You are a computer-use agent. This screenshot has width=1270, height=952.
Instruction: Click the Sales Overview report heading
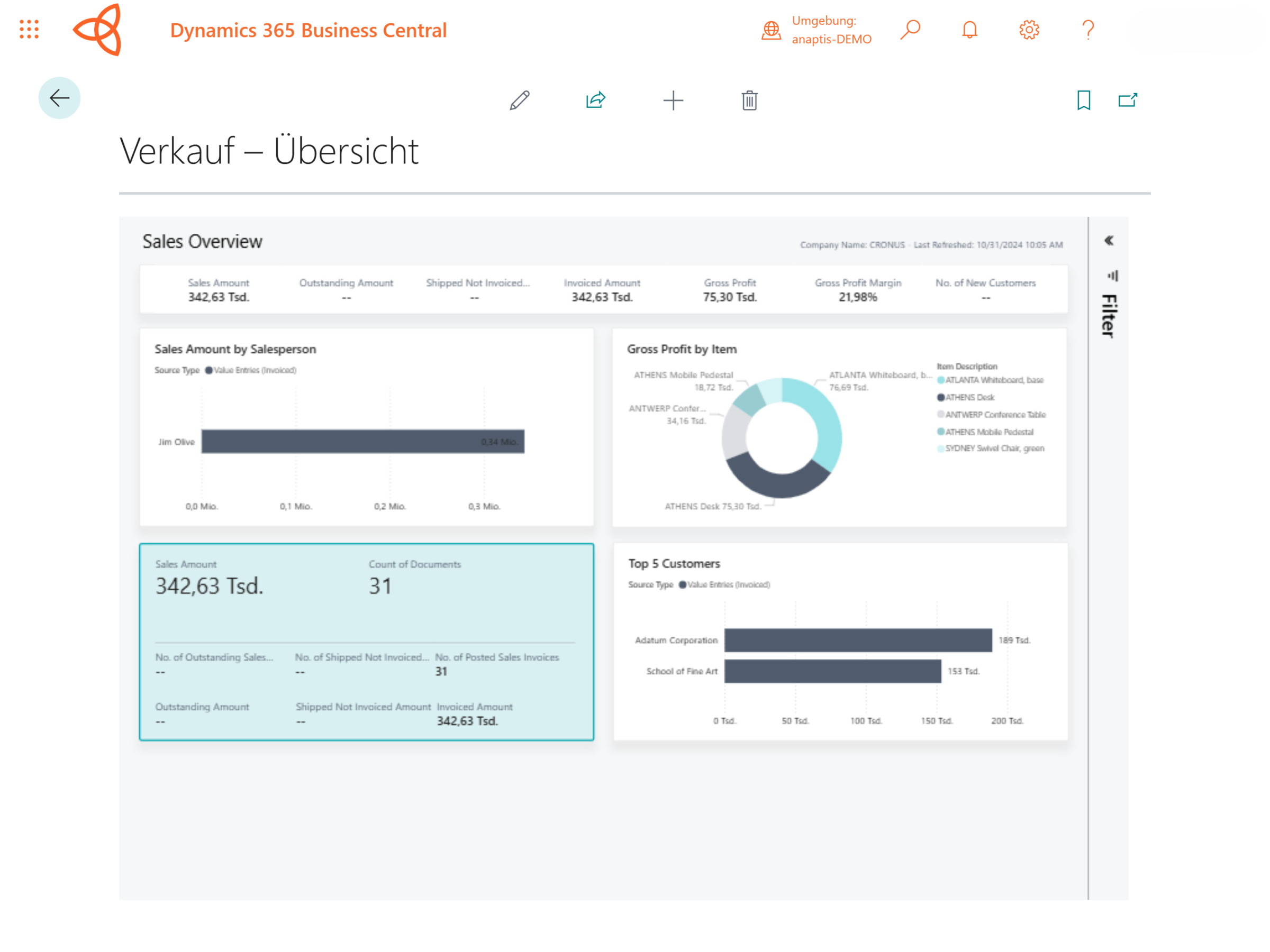coord(202,241)
